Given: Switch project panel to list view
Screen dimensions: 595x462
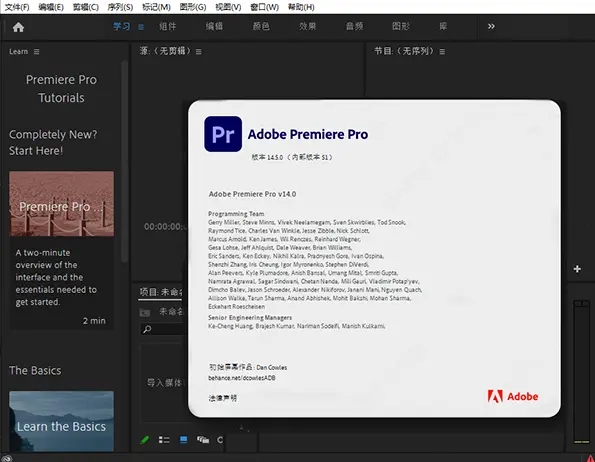Looking at the screenshot, I should point(164,440).
